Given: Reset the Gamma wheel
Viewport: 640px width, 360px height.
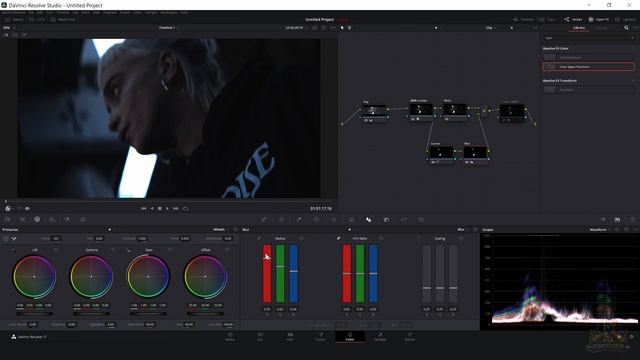Looking at the screenshot, I should click(113, 250).
